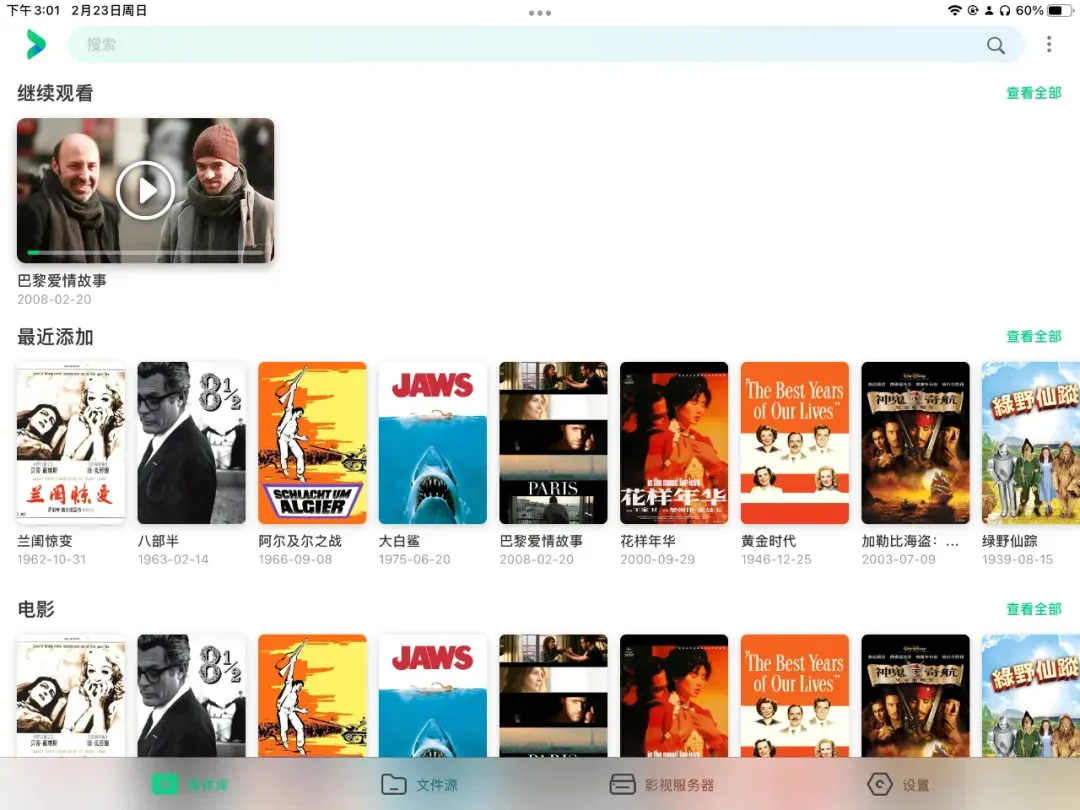
Task: Select Best Years poster in 电影 row
Action: (x=795, y=696)
